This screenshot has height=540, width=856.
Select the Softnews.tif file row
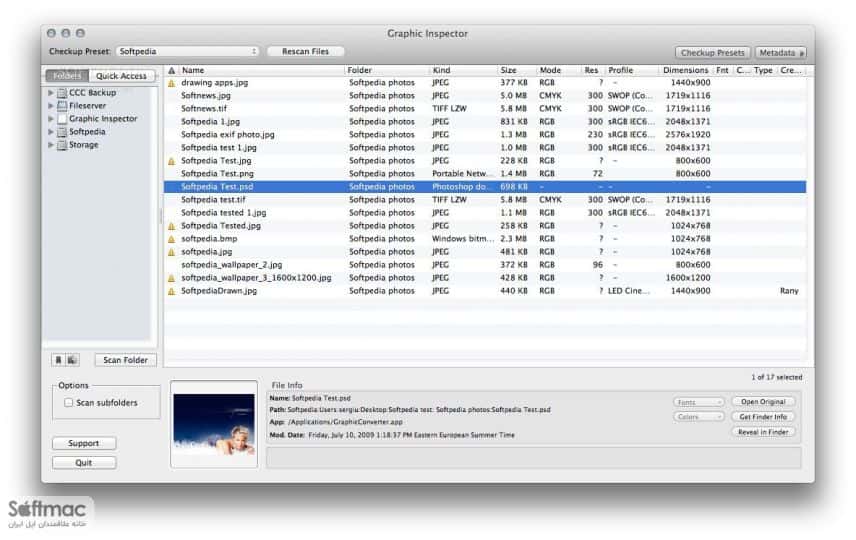[485, 109]
